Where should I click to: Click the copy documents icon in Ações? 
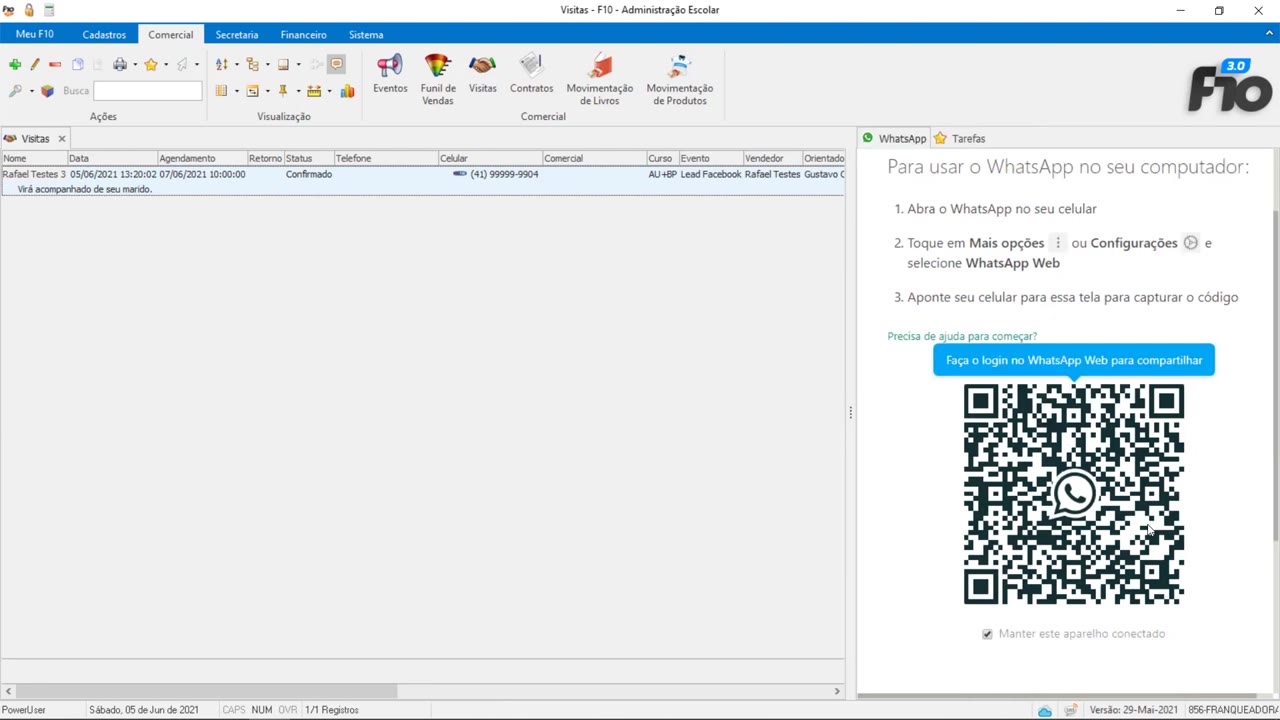tap(78, 64)
